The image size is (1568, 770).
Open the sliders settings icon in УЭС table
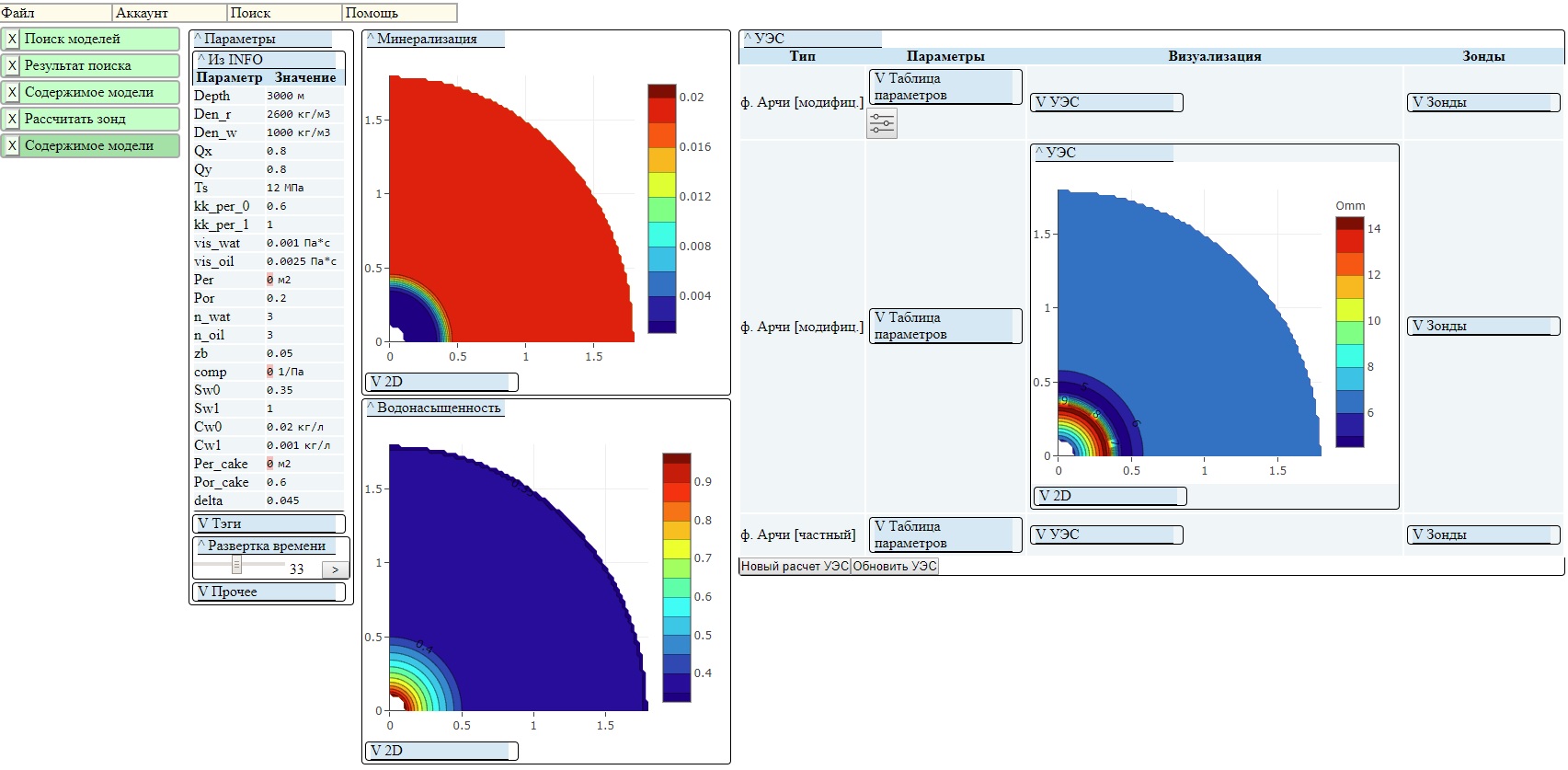click(881, 123)
